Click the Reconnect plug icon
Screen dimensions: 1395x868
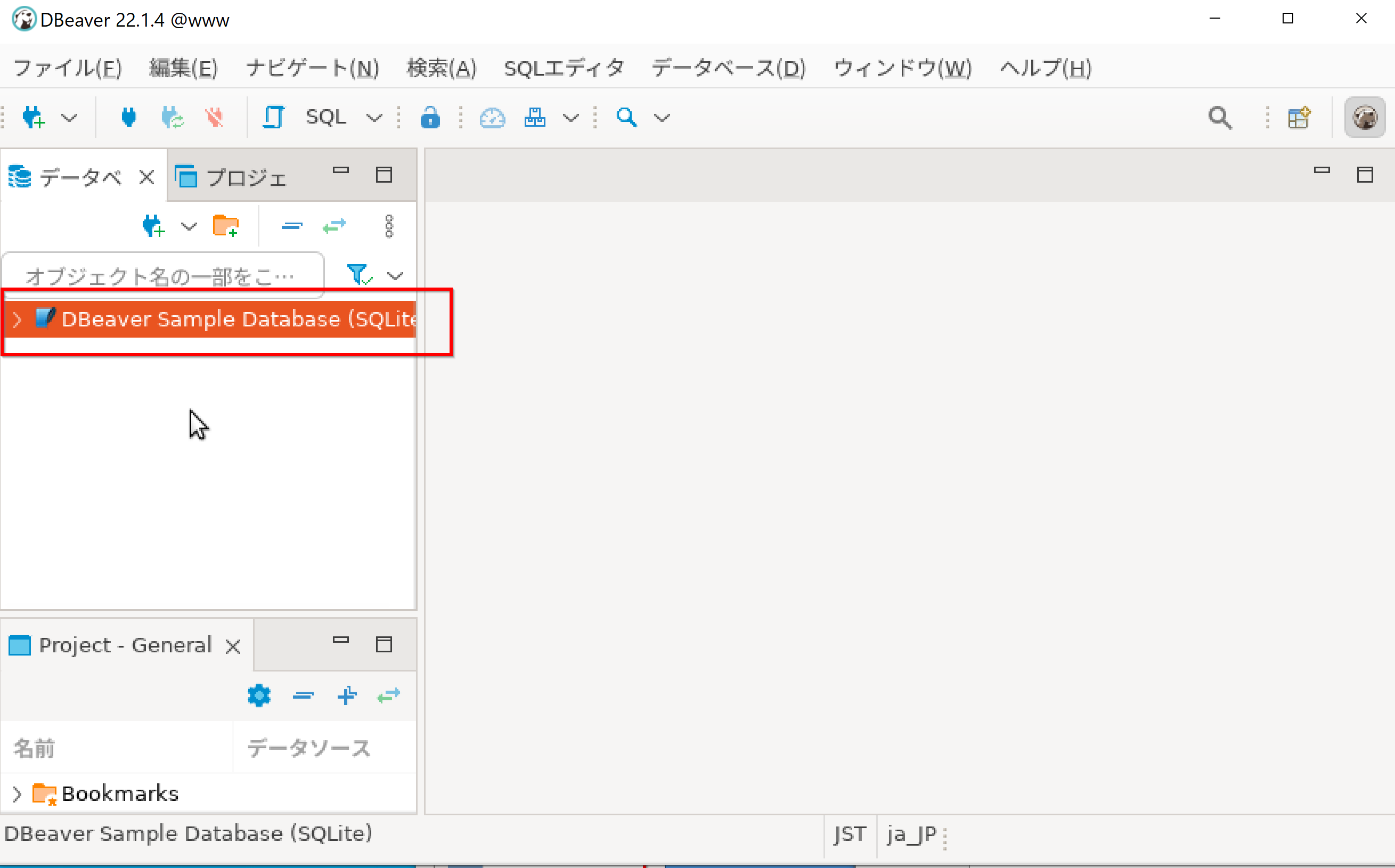point(172,117)
